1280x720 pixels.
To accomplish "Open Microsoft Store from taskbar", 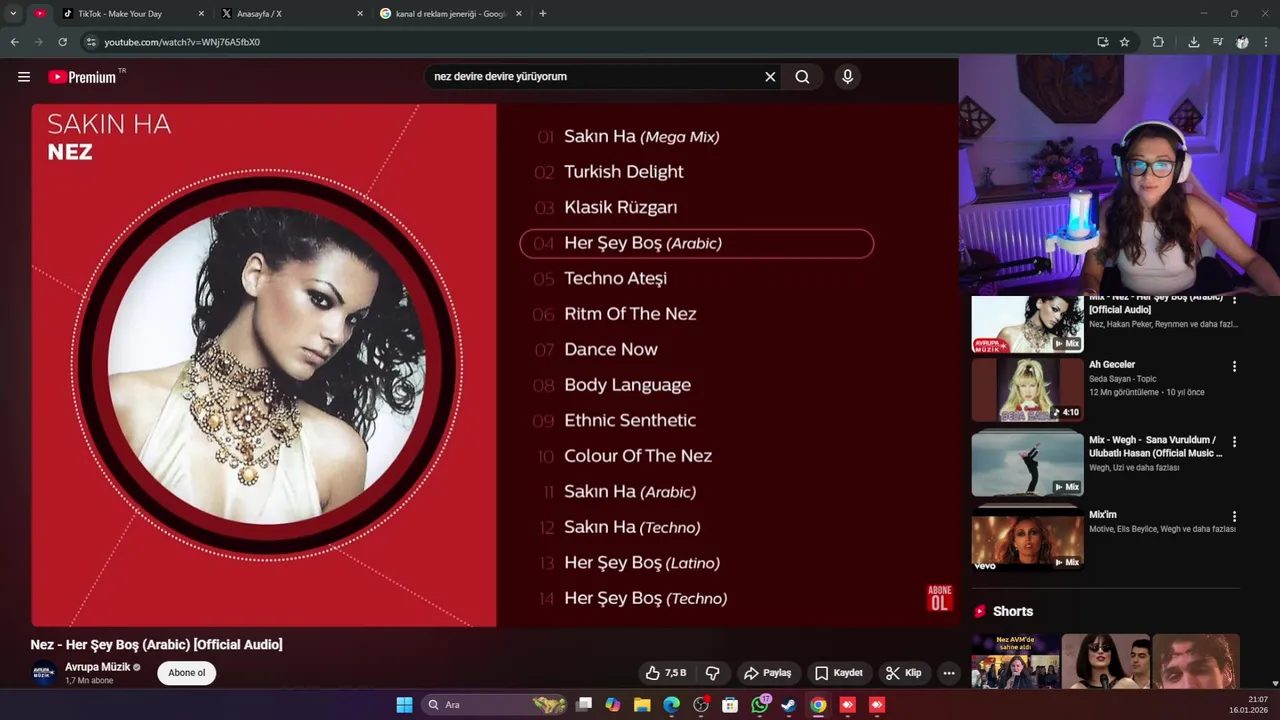I will pyautogui.click(x=730, y=705).
